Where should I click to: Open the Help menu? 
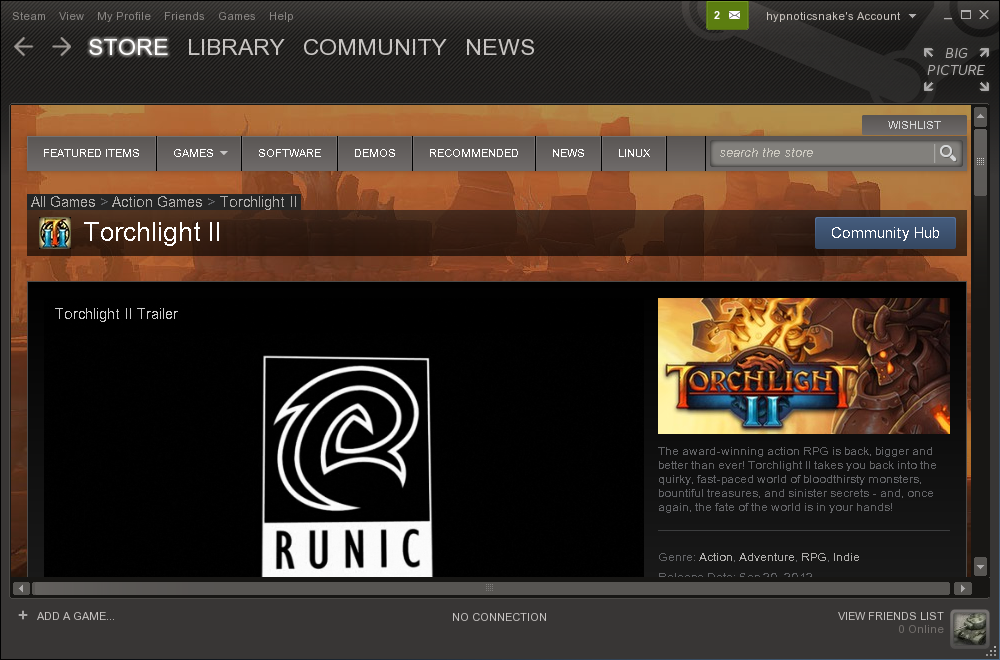[x=281, y=16]
